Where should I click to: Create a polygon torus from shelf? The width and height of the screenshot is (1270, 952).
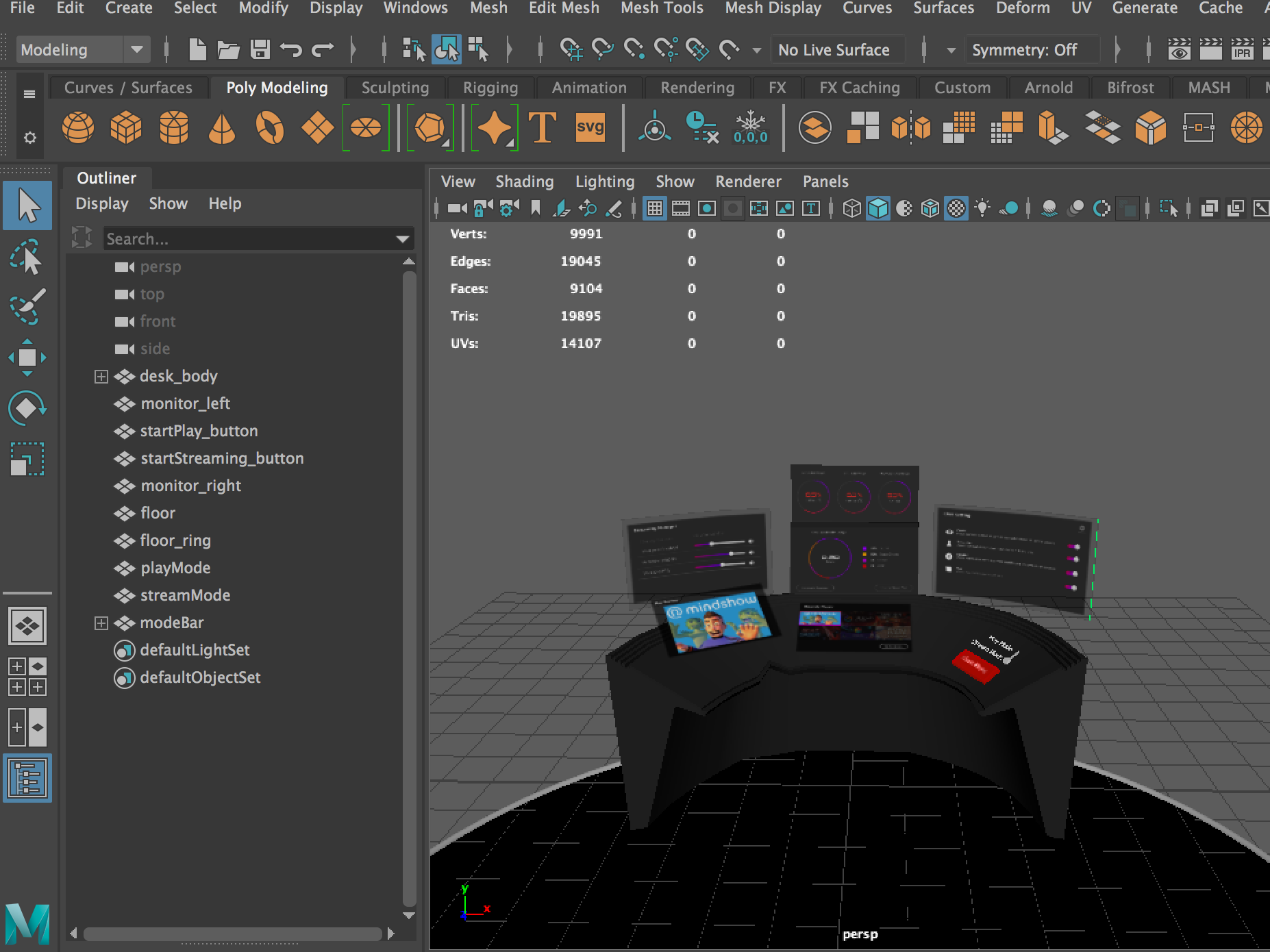pos(270,128)
